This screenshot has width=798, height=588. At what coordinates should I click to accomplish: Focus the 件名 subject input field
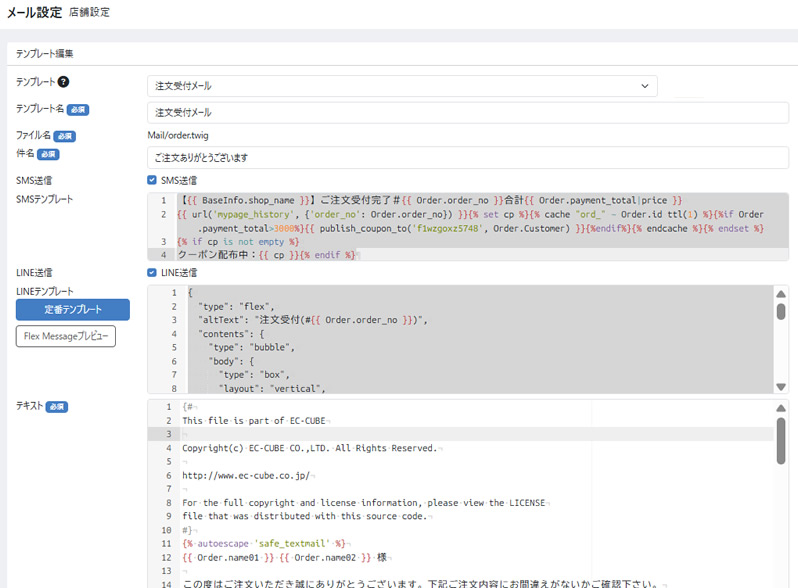468,158
